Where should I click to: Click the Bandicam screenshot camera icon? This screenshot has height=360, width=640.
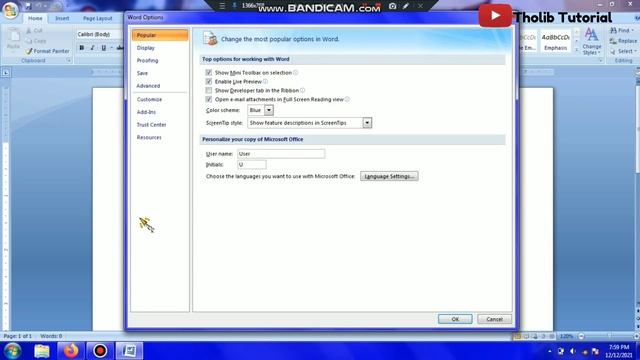tap(392, 6)
